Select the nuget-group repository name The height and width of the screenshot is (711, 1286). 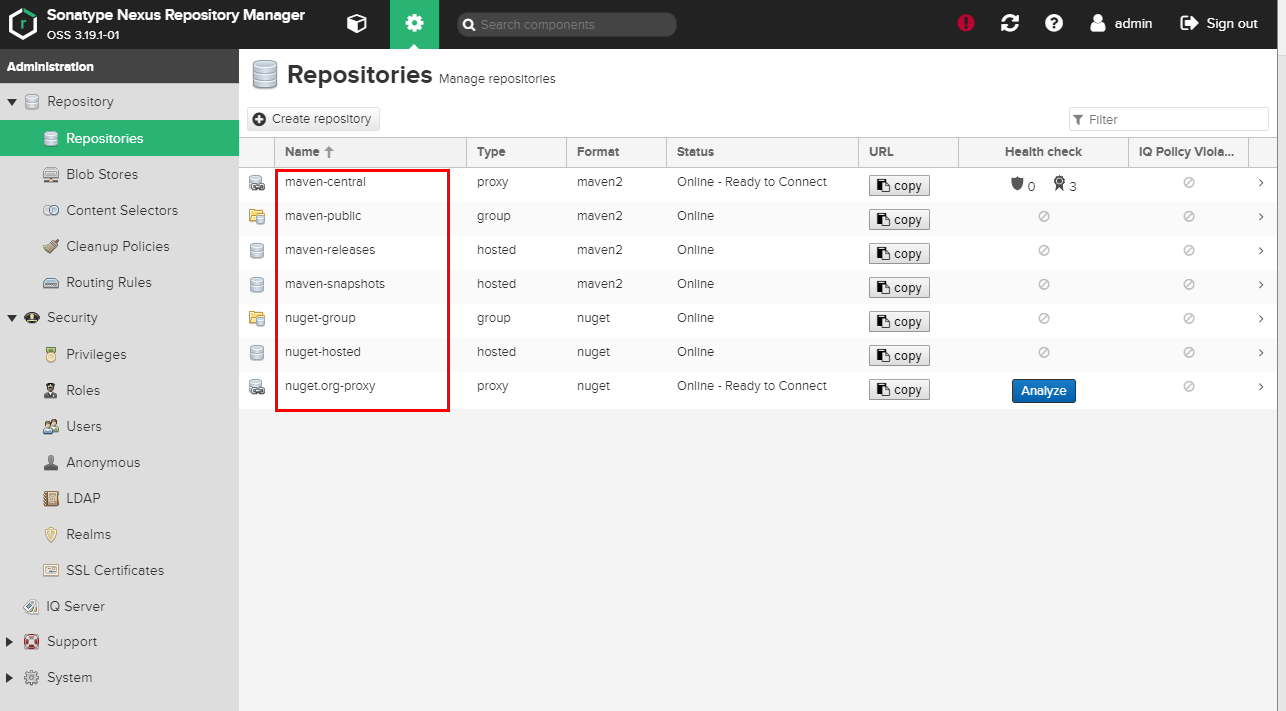[x=320, y=318]
